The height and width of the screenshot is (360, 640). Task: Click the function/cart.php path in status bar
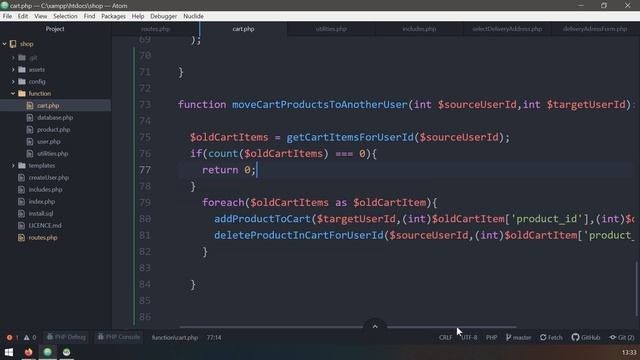coord(175,338)
